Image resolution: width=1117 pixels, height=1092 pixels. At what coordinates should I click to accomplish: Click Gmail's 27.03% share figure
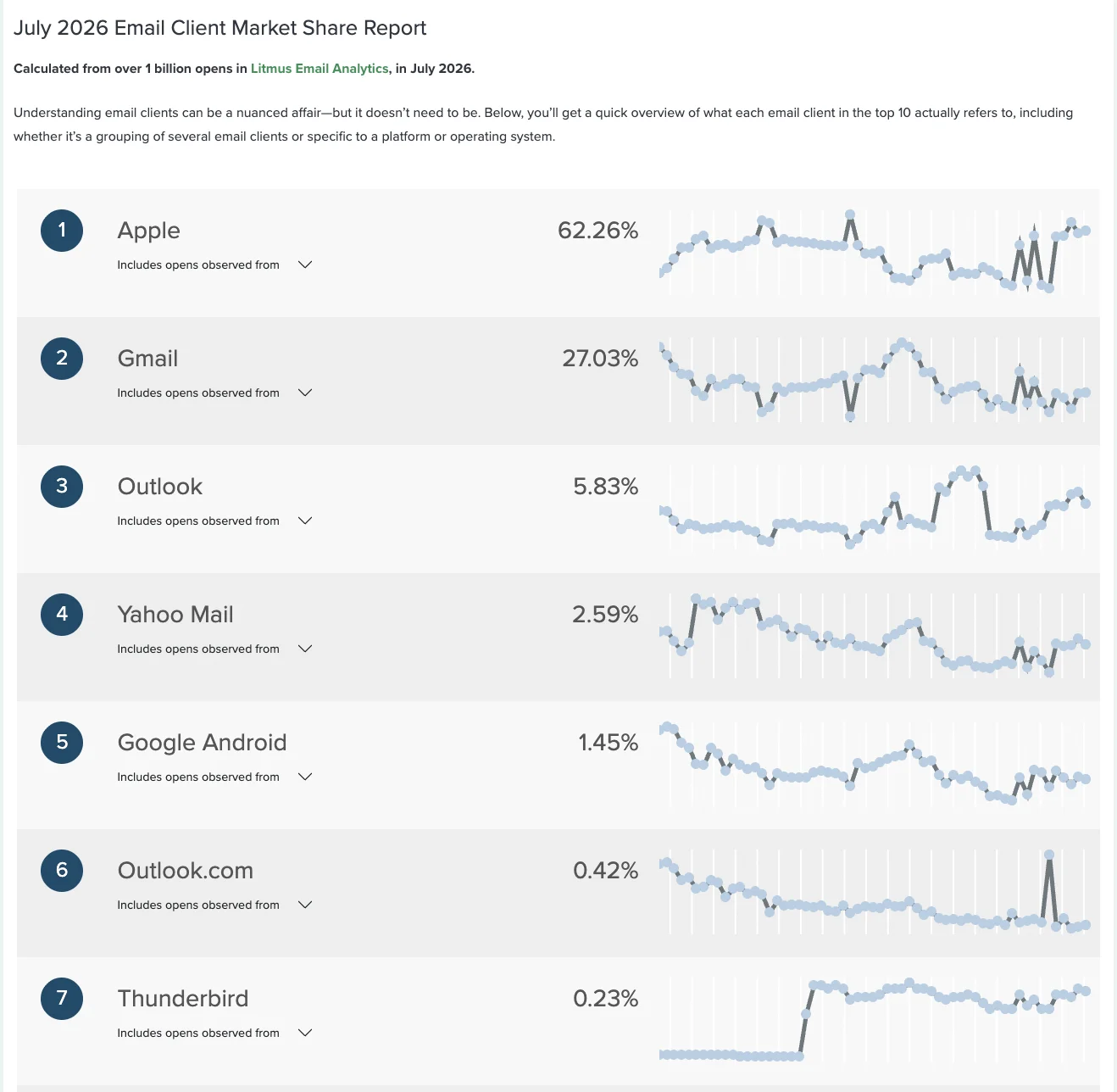tap(600, 359)
